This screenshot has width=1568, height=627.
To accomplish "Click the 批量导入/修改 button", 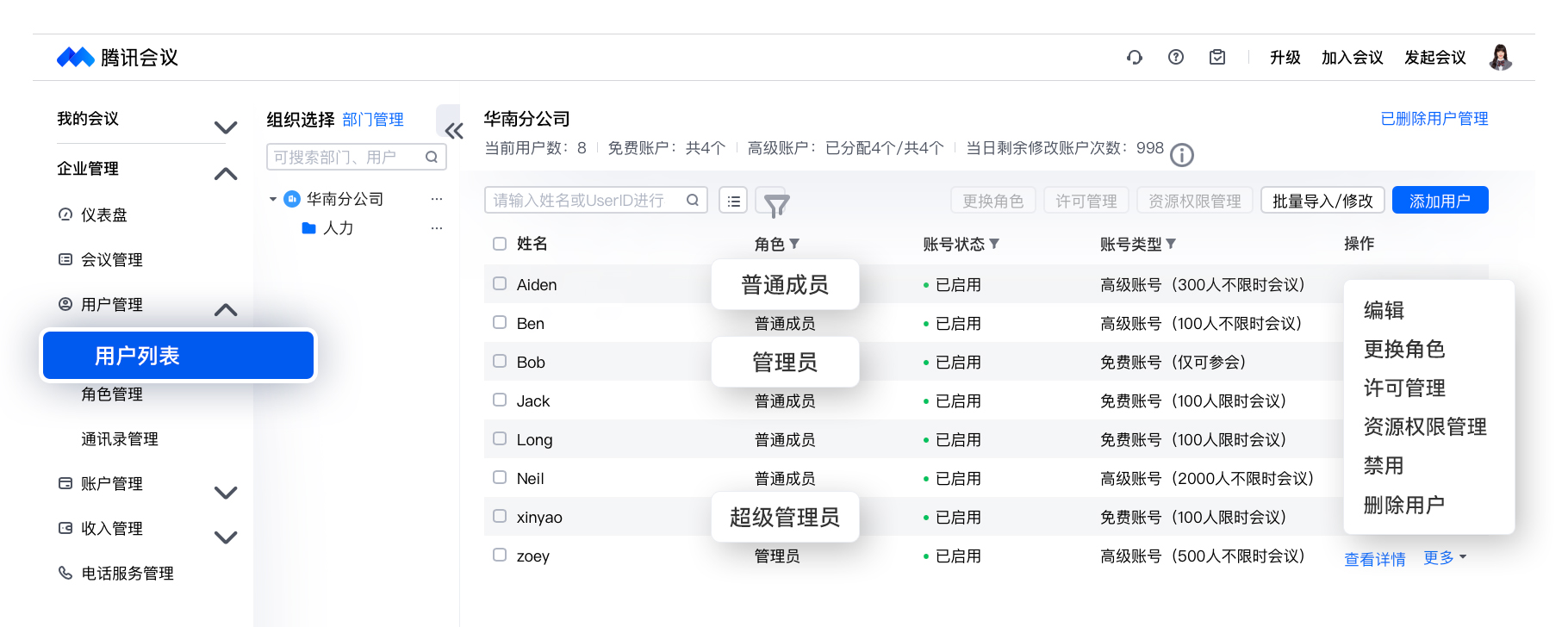I will [x=1322, y=201].
